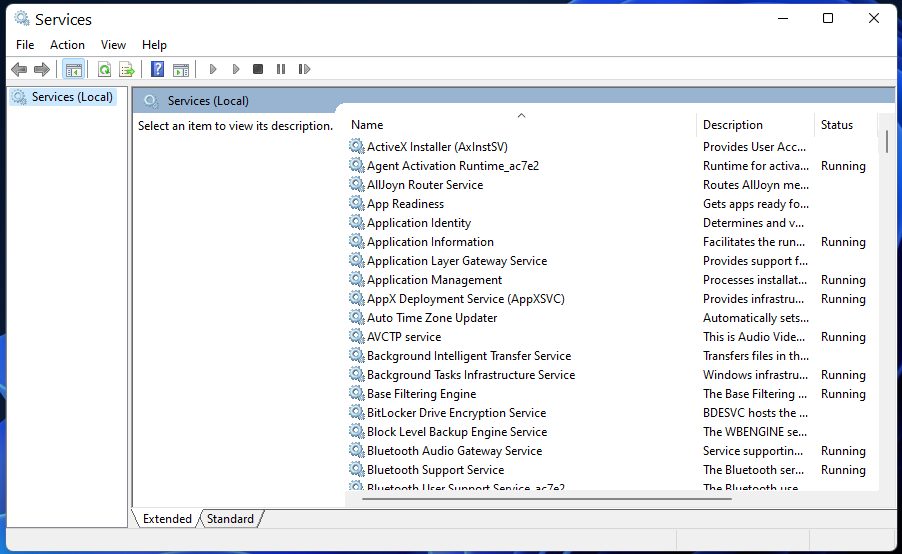
Task: Open the File menu
Action: pos(25,45)
